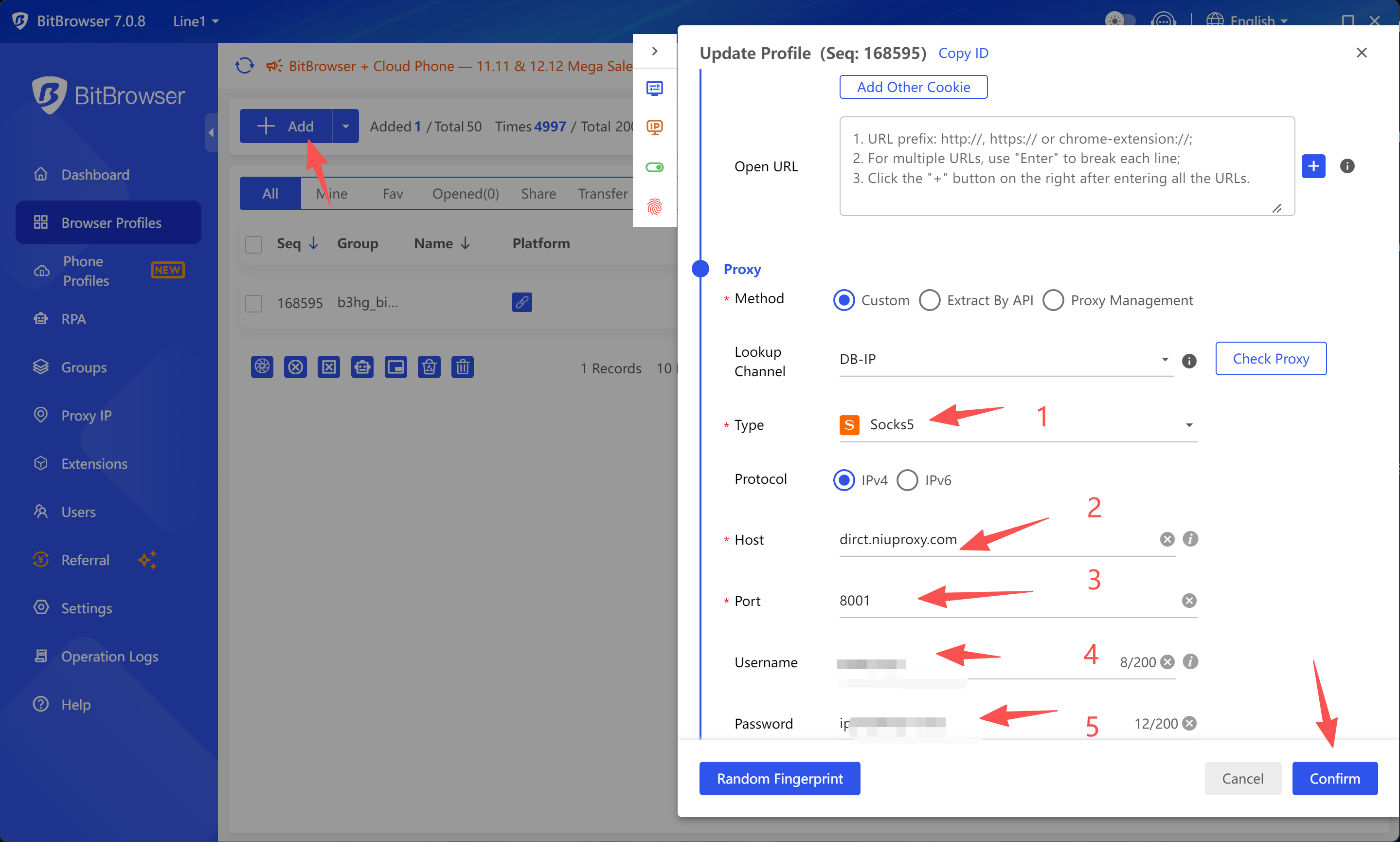Viewport: 1400px width, 842px height.
Task: Jump to fingerprint section via fingerprint icon
Action: 654,206
